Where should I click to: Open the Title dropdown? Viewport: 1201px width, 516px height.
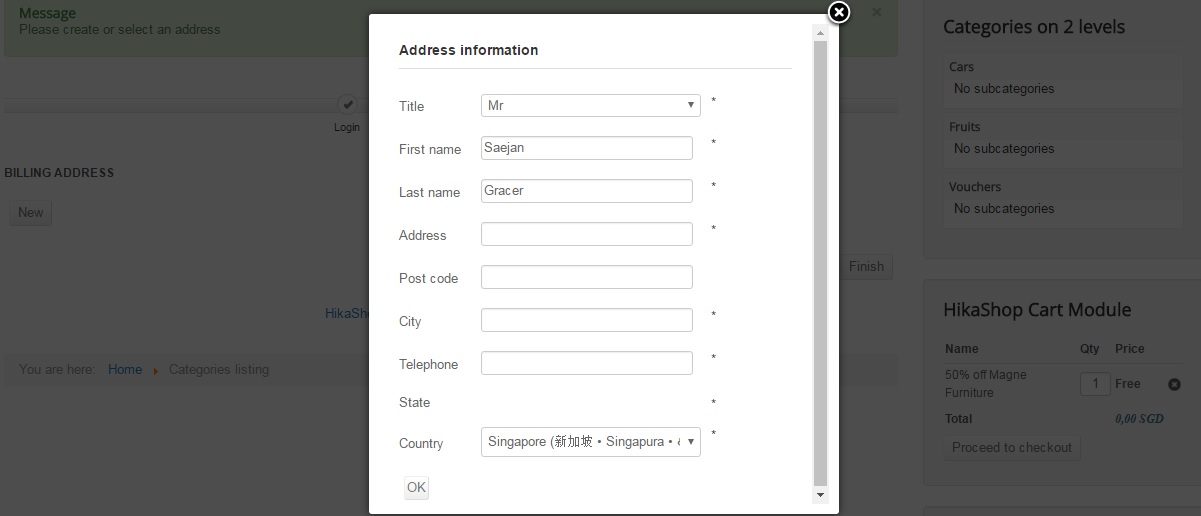[x=590, y=105]
